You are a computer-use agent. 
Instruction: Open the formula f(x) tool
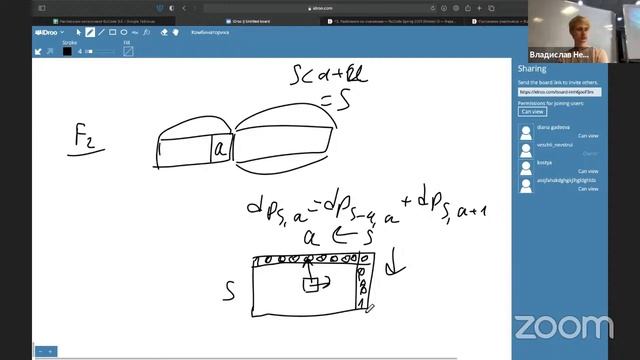coord(147,32)
